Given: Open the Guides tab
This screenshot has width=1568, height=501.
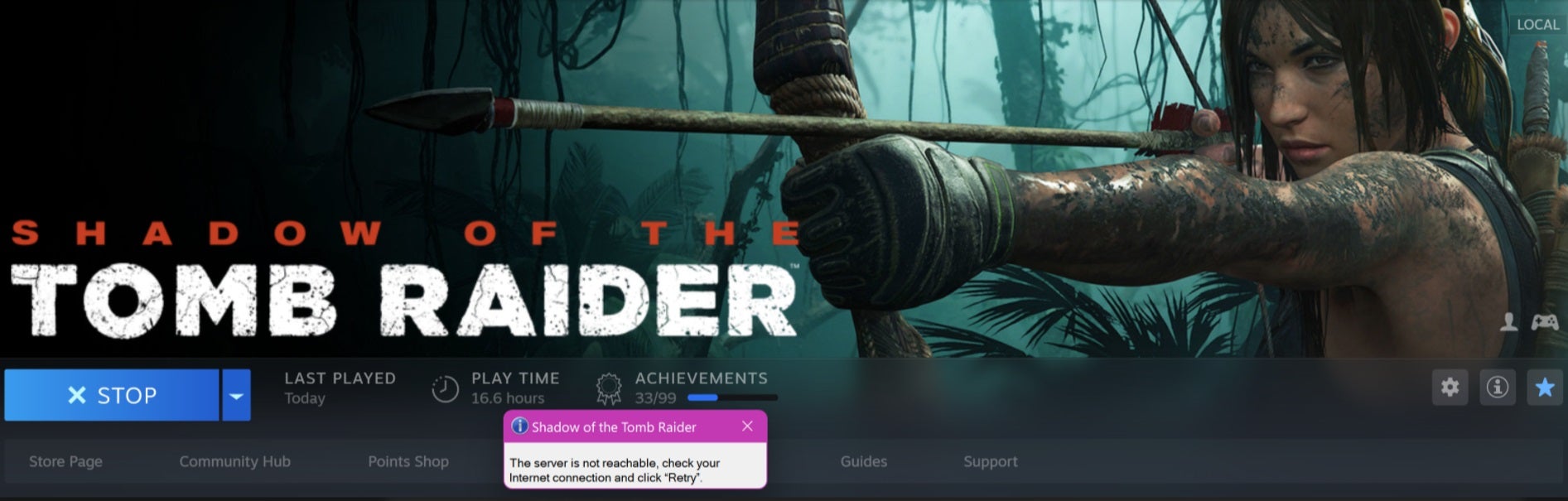Looking at the screenshot, I should click(863, 461).
